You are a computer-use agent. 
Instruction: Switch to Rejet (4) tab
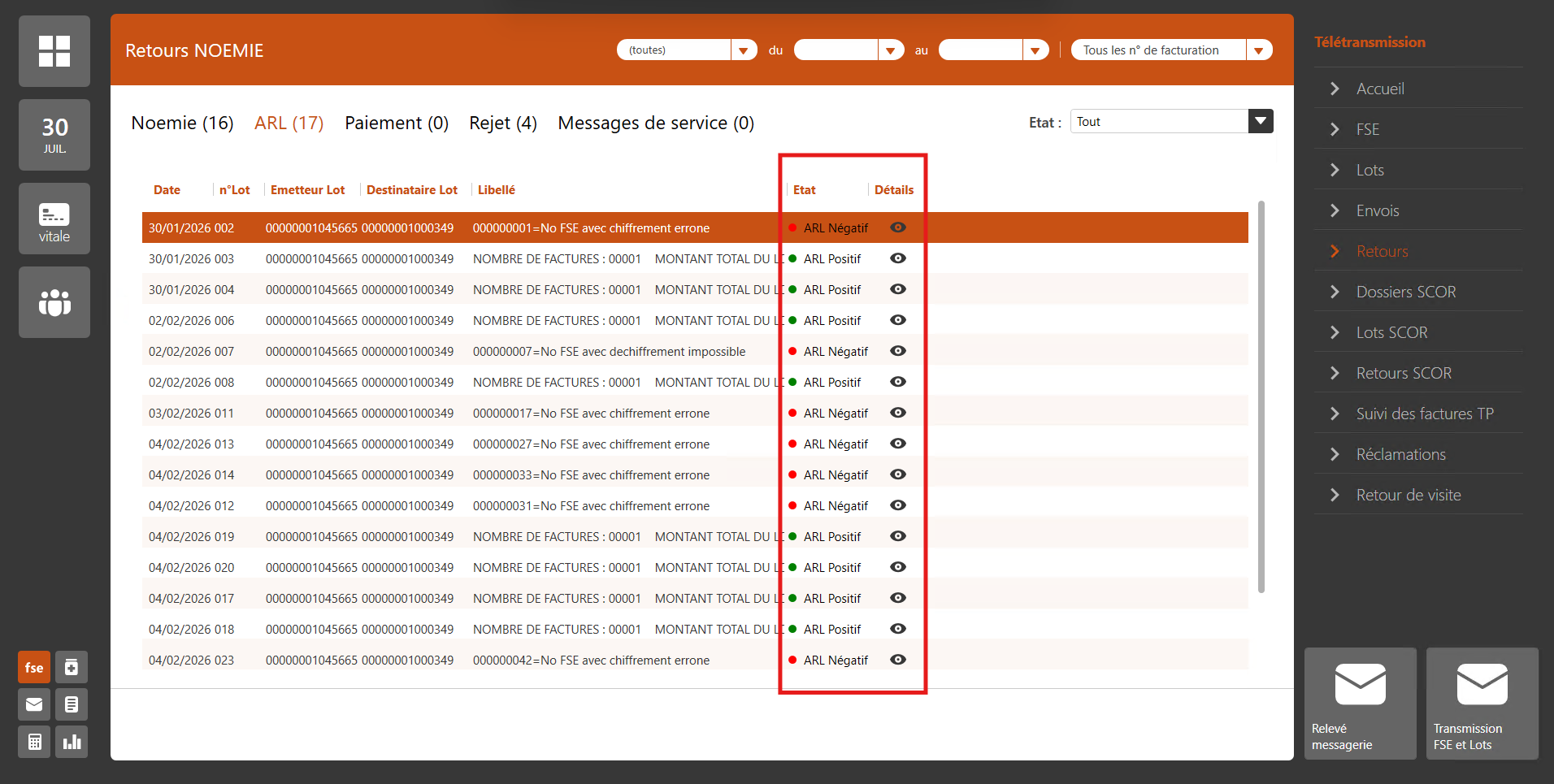503,123
